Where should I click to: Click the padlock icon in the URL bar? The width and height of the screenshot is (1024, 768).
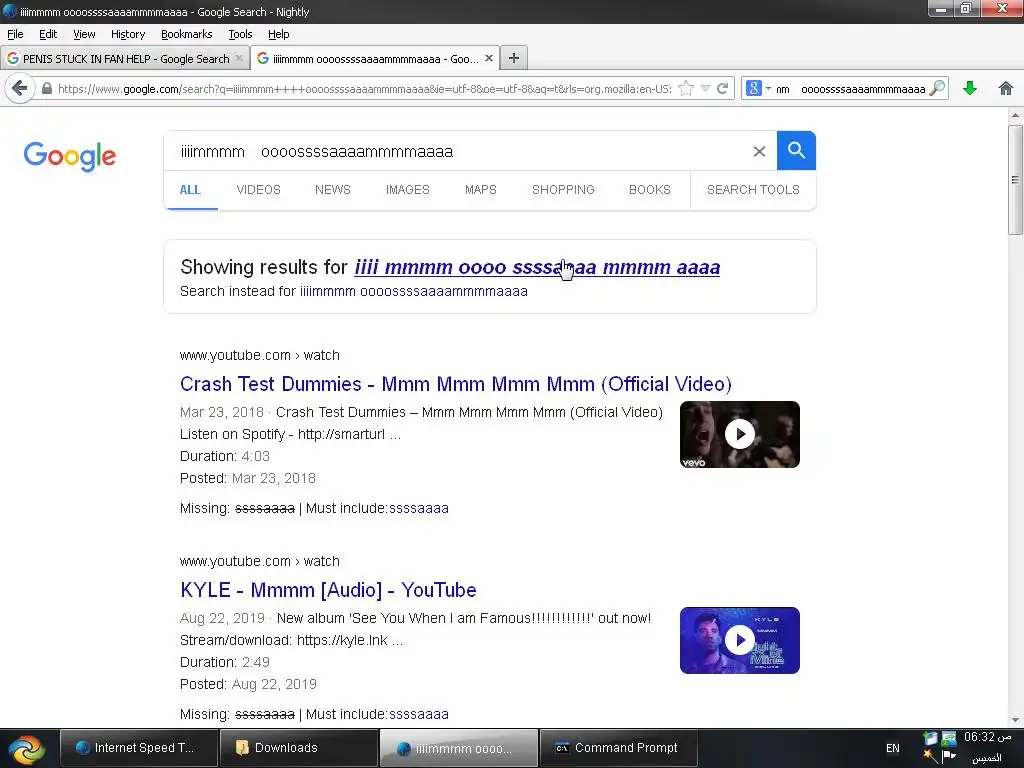(x=46, y=88)
